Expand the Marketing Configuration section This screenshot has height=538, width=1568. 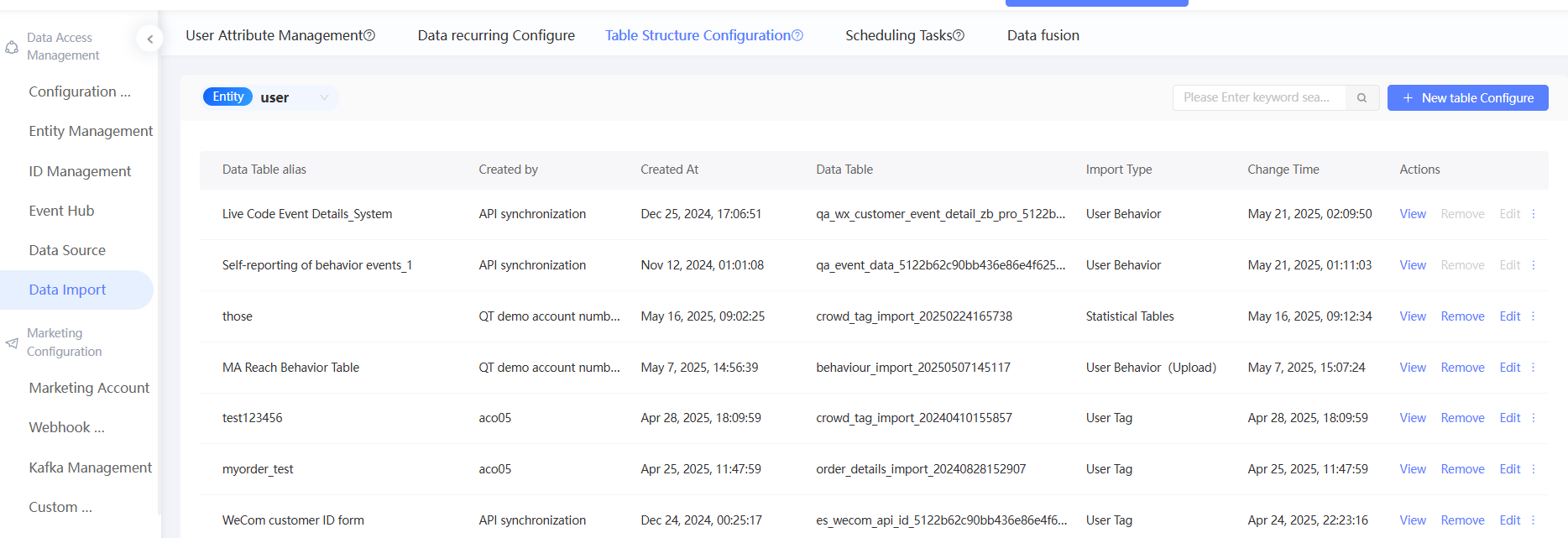coord(64,342)
